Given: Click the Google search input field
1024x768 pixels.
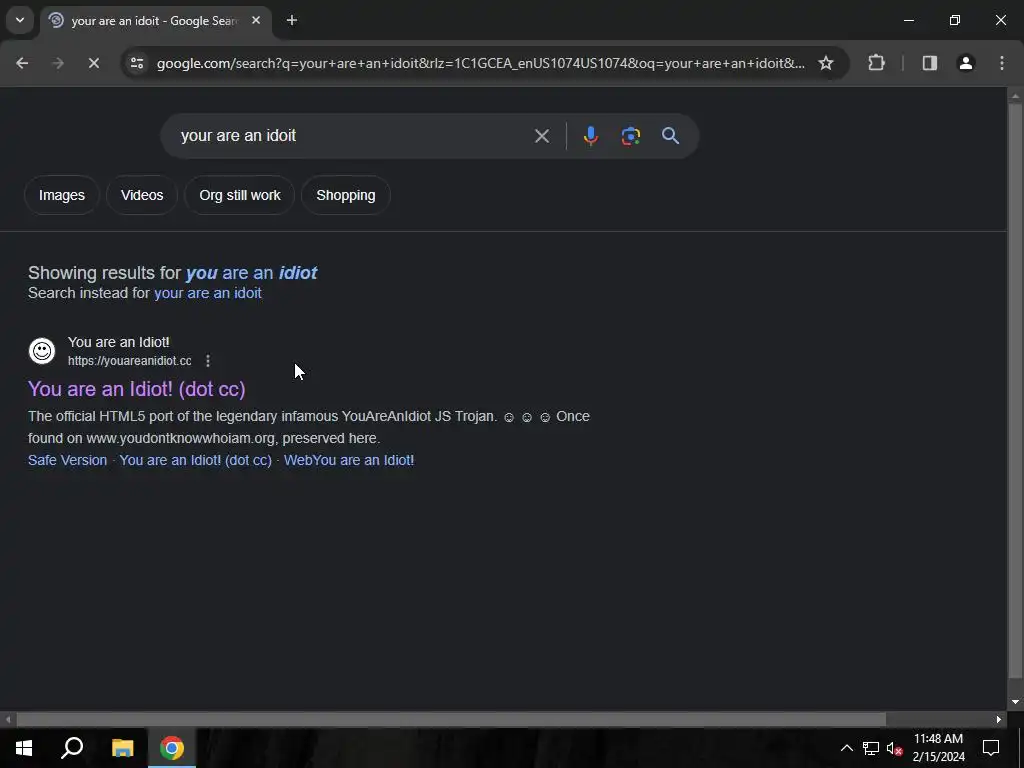Looking at the screenshot, I should click(353, 136).
